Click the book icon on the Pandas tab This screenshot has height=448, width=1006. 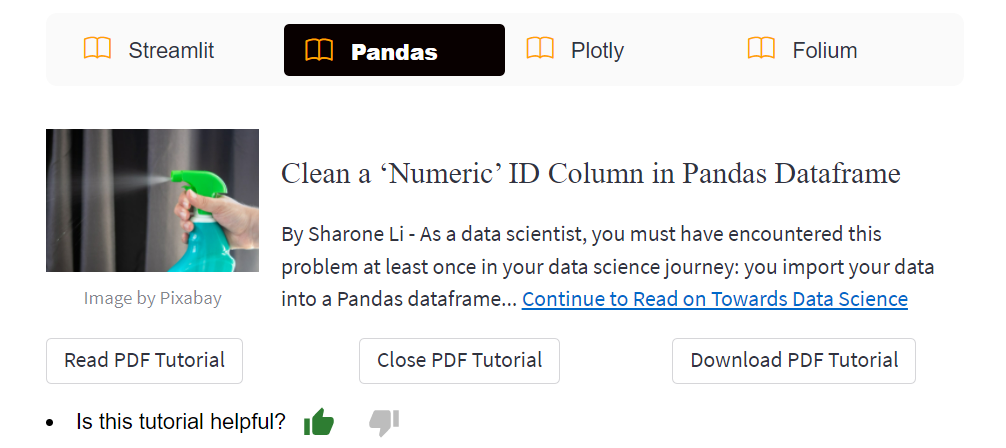[x=319, y=50]
